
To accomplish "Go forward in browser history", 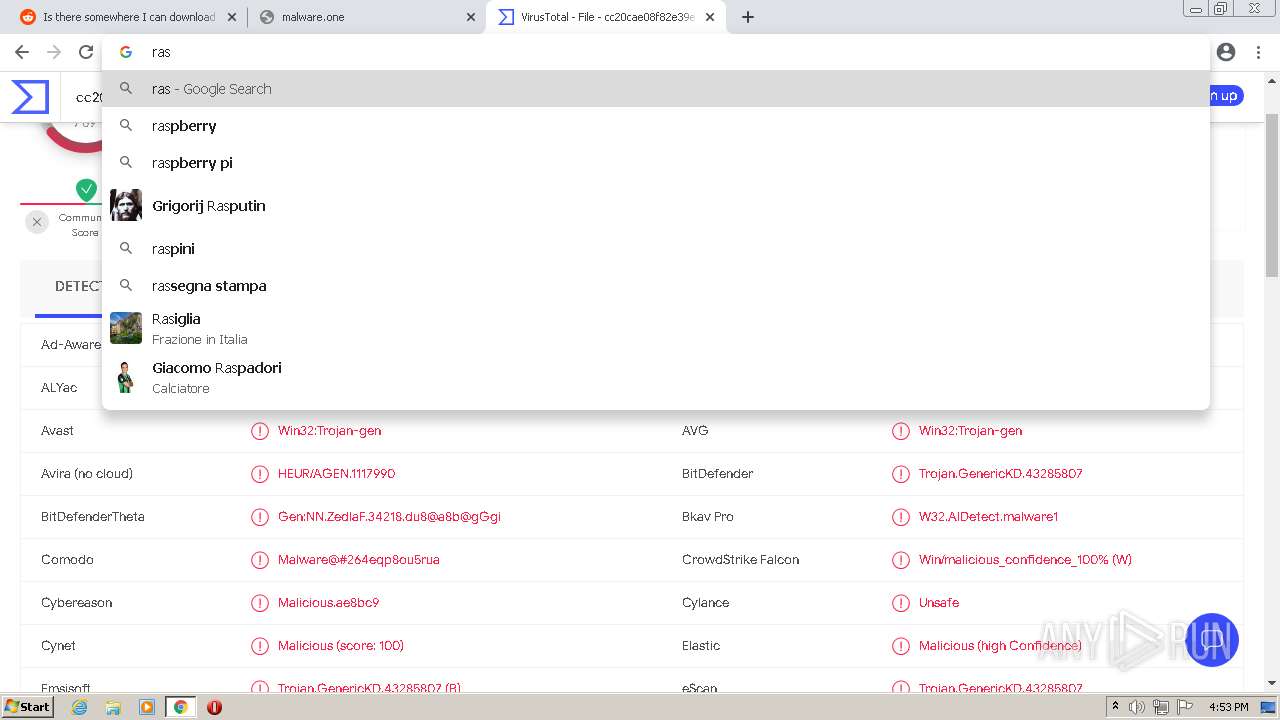I will (x=54, y=52).
